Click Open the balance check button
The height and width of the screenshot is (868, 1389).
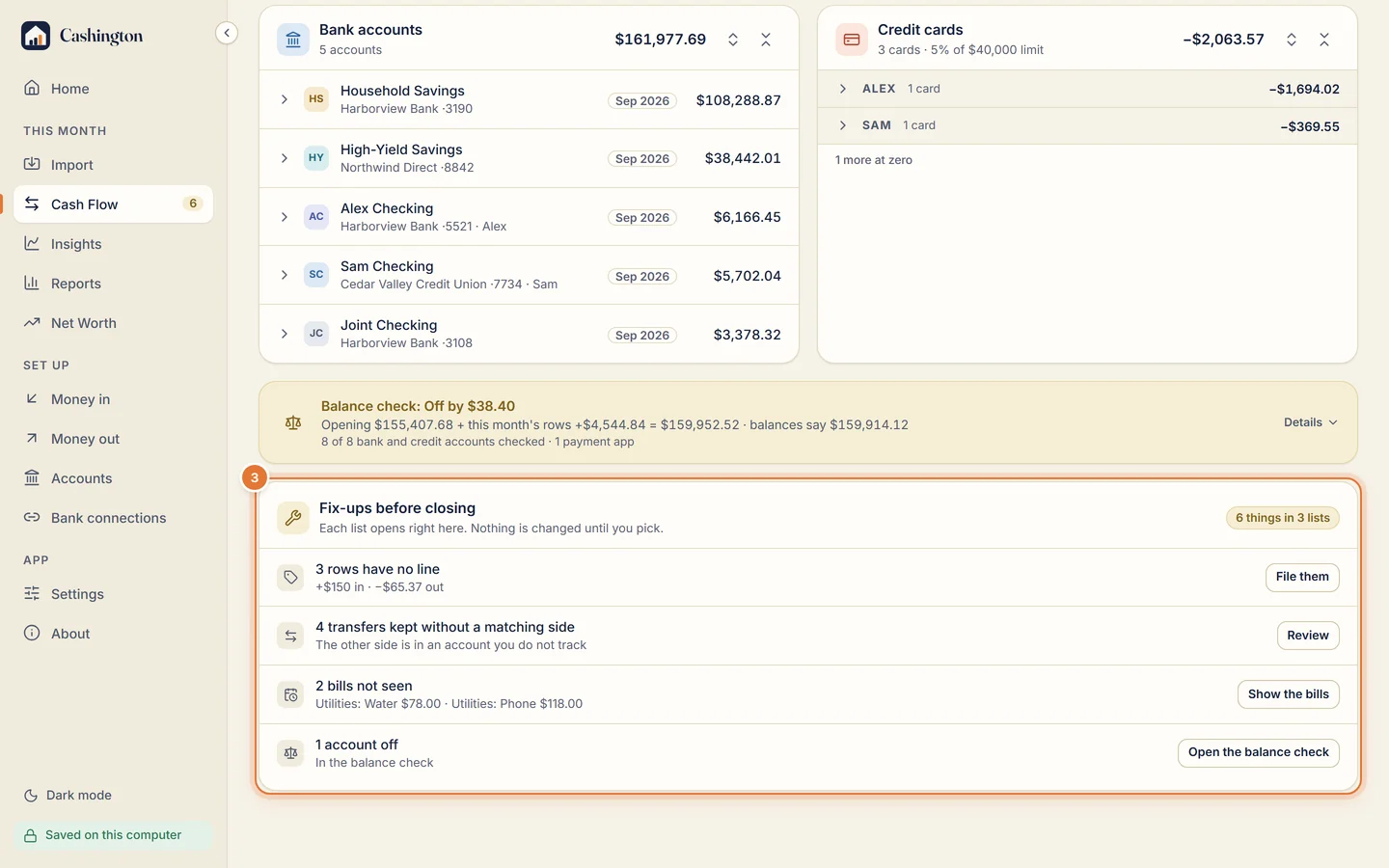(1259, 752)
